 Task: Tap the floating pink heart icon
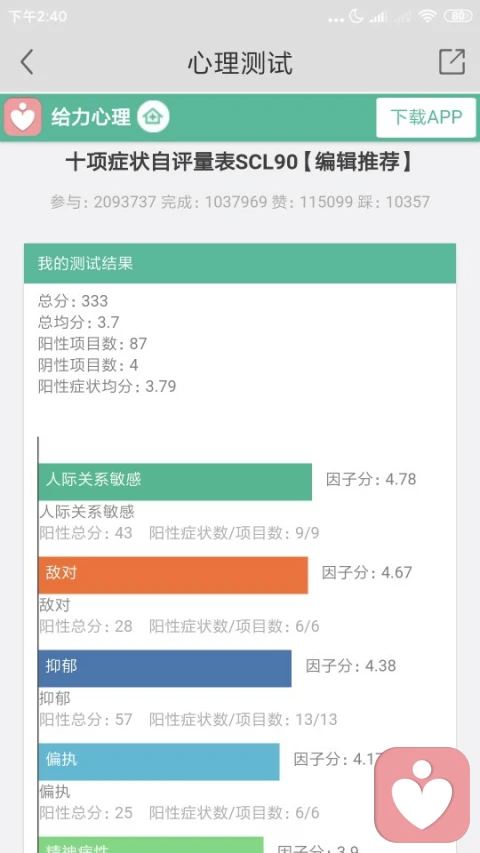tap(422, 794)
